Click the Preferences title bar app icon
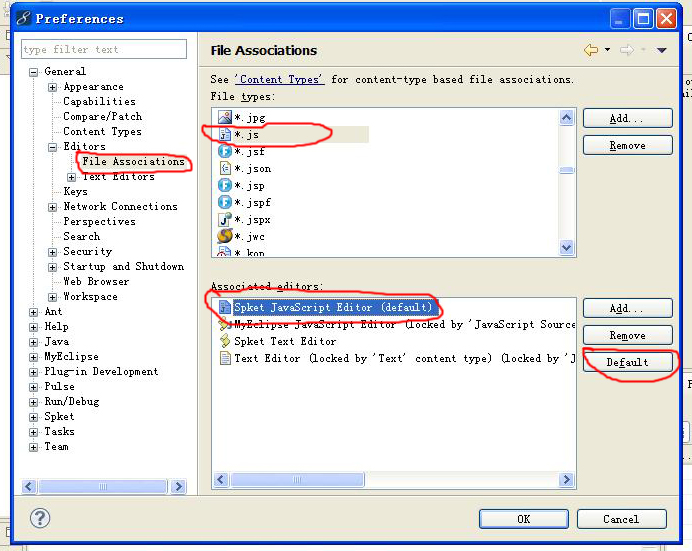This screenshot has width=692, height=551. [23, 18]
